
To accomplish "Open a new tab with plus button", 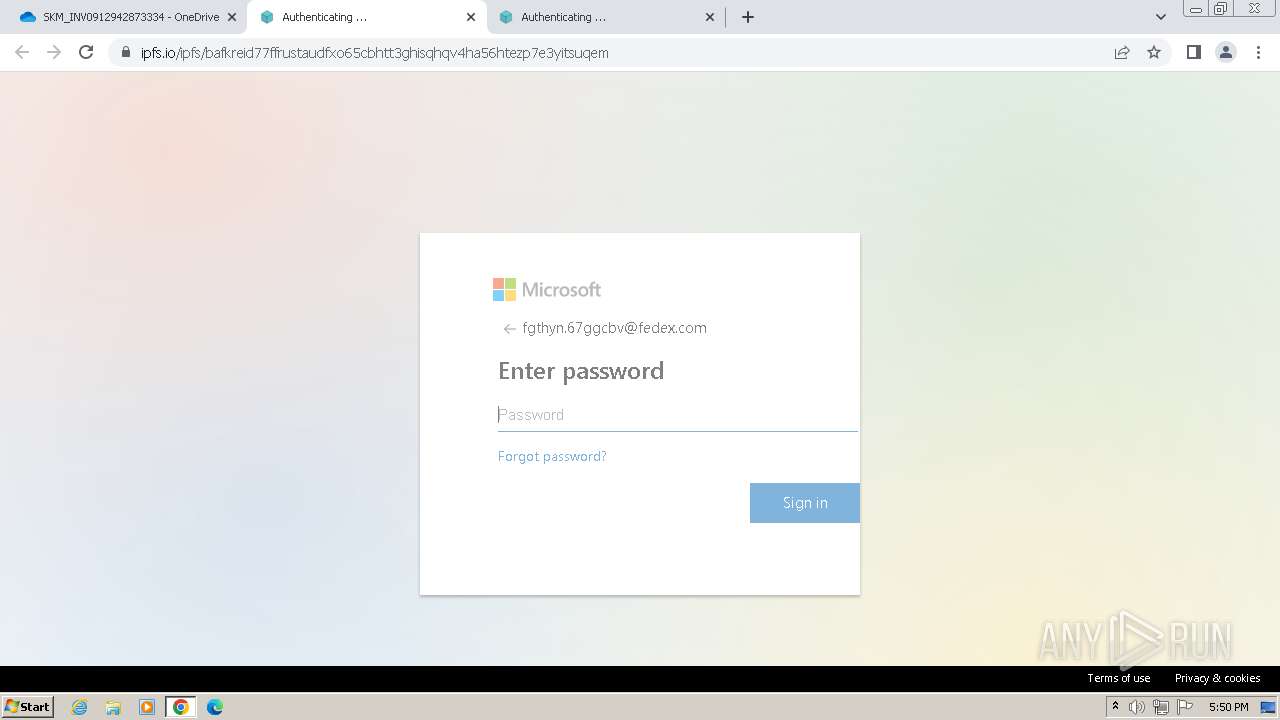I will tap(748, 17).
